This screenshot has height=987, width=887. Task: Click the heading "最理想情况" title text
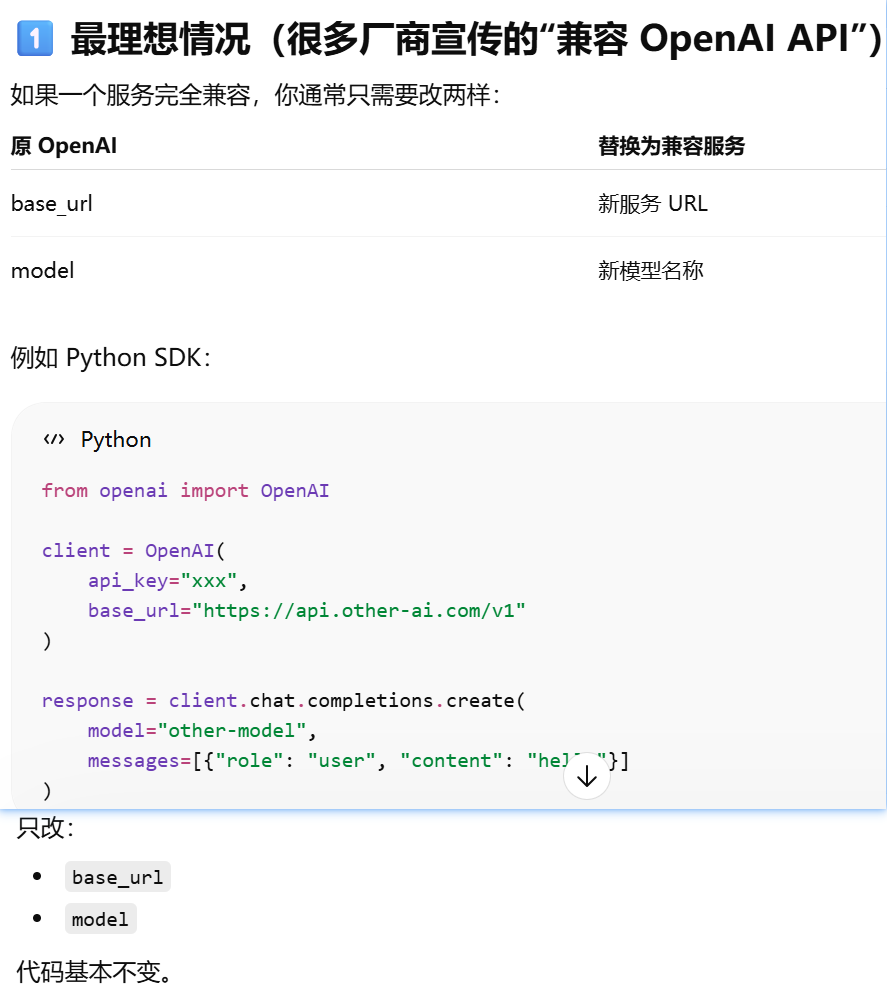point(476,39)
